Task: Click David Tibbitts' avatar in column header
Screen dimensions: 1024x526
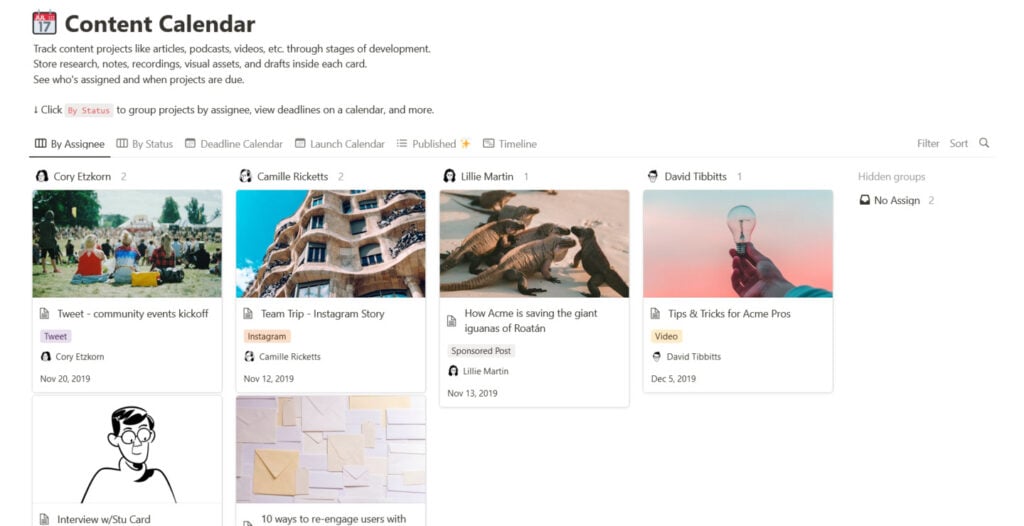Action: 653,176
